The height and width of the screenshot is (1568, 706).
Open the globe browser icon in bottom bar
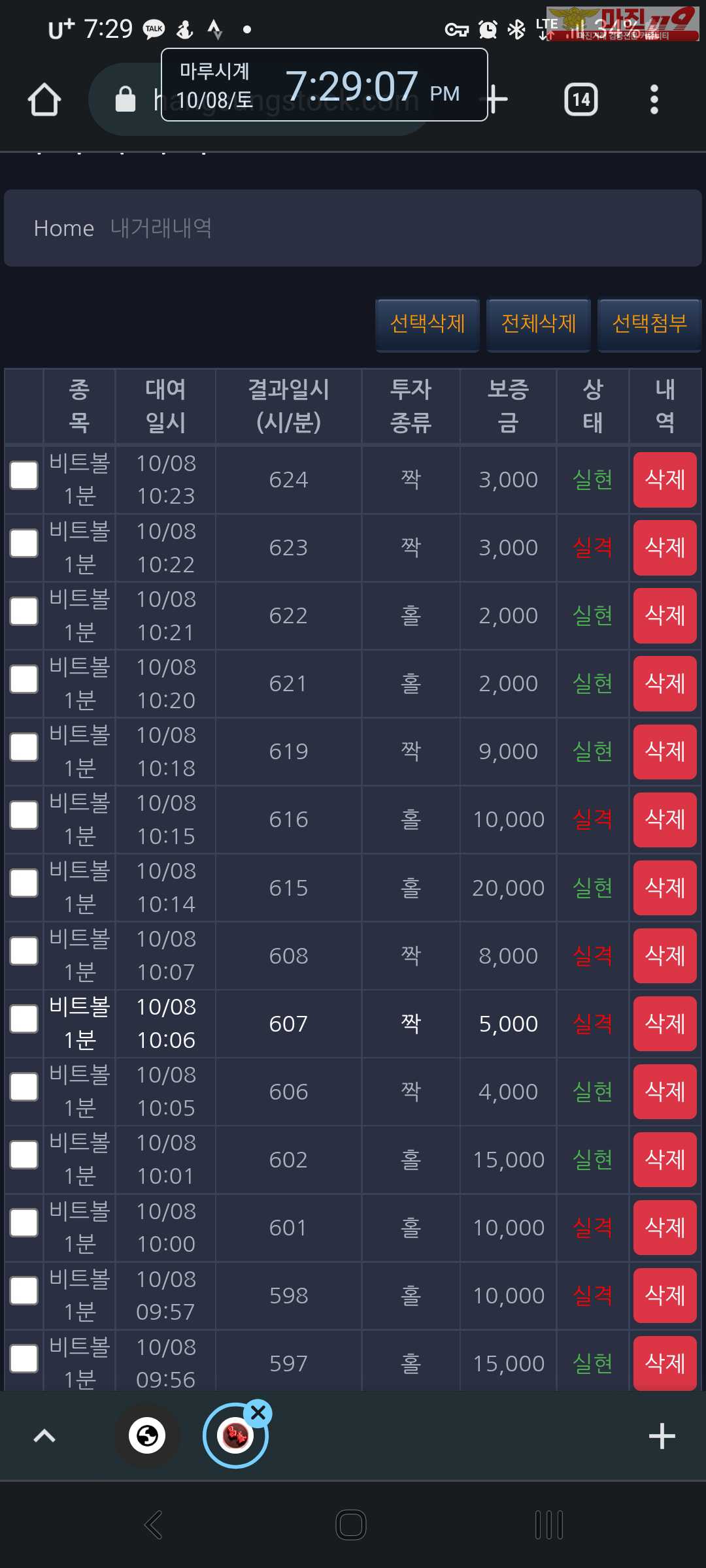(x=147, y=1435)
